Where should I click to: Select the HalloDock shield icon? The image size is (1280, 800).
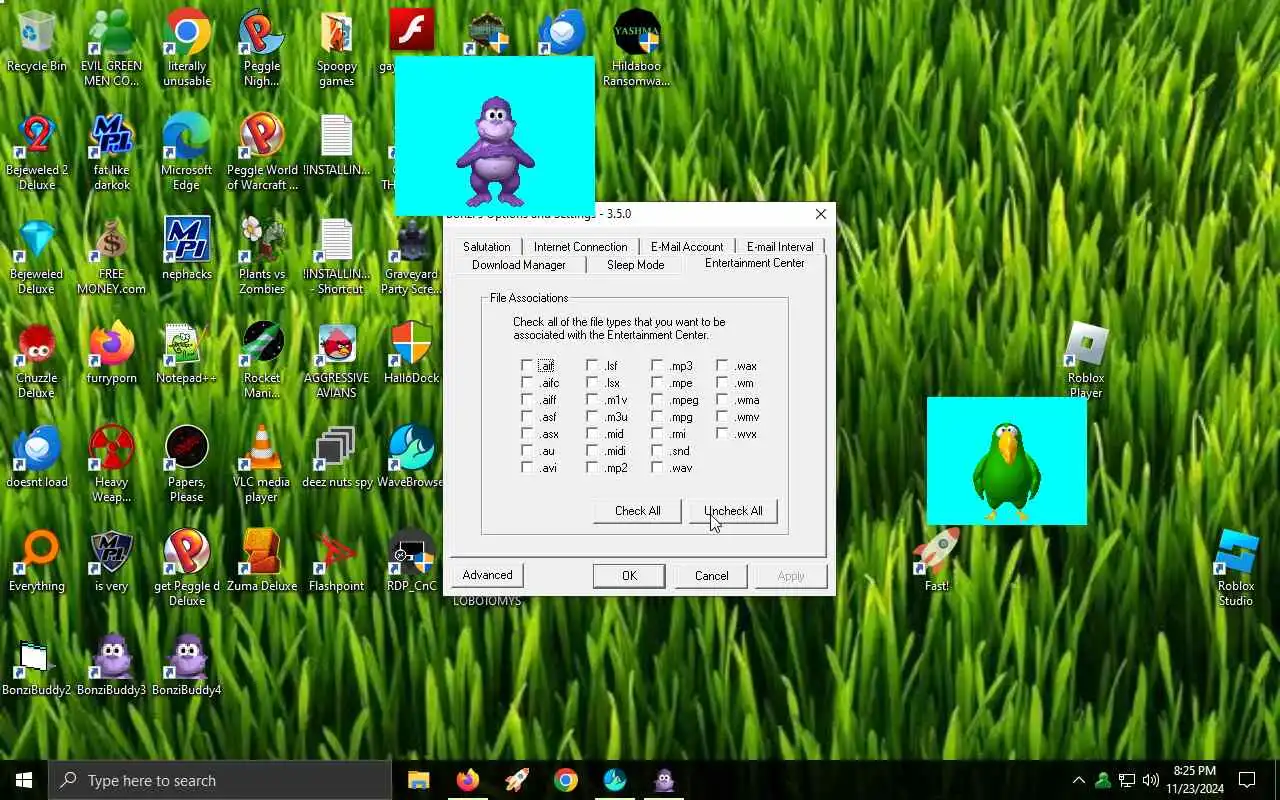click(x=411, y=352)
